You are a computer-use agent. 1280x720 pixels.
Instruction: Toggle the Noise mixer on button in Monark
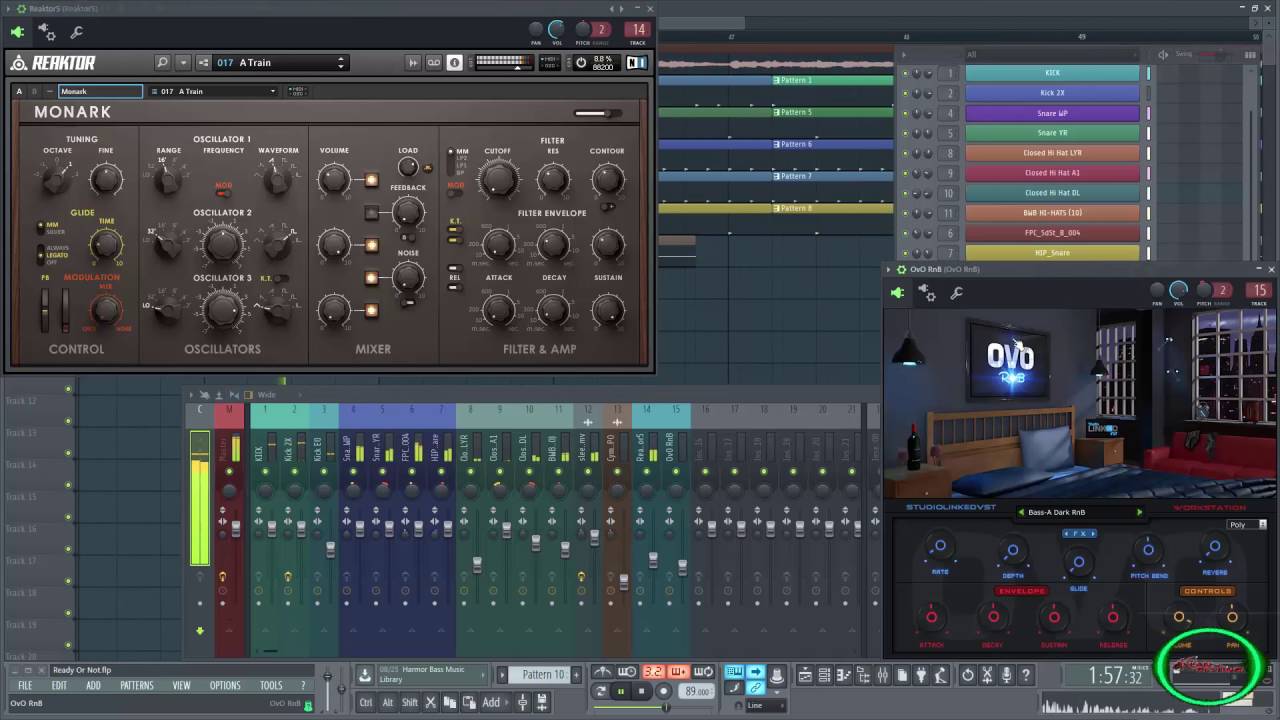coord(372,278)
